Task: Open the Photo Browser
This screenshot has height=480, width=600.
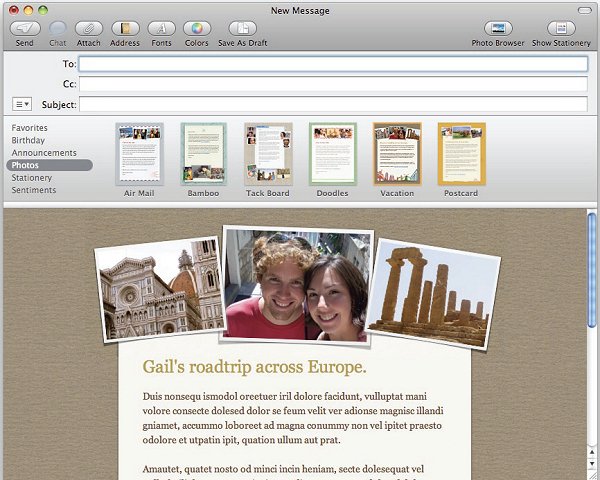Action: [x=498, y=29]
